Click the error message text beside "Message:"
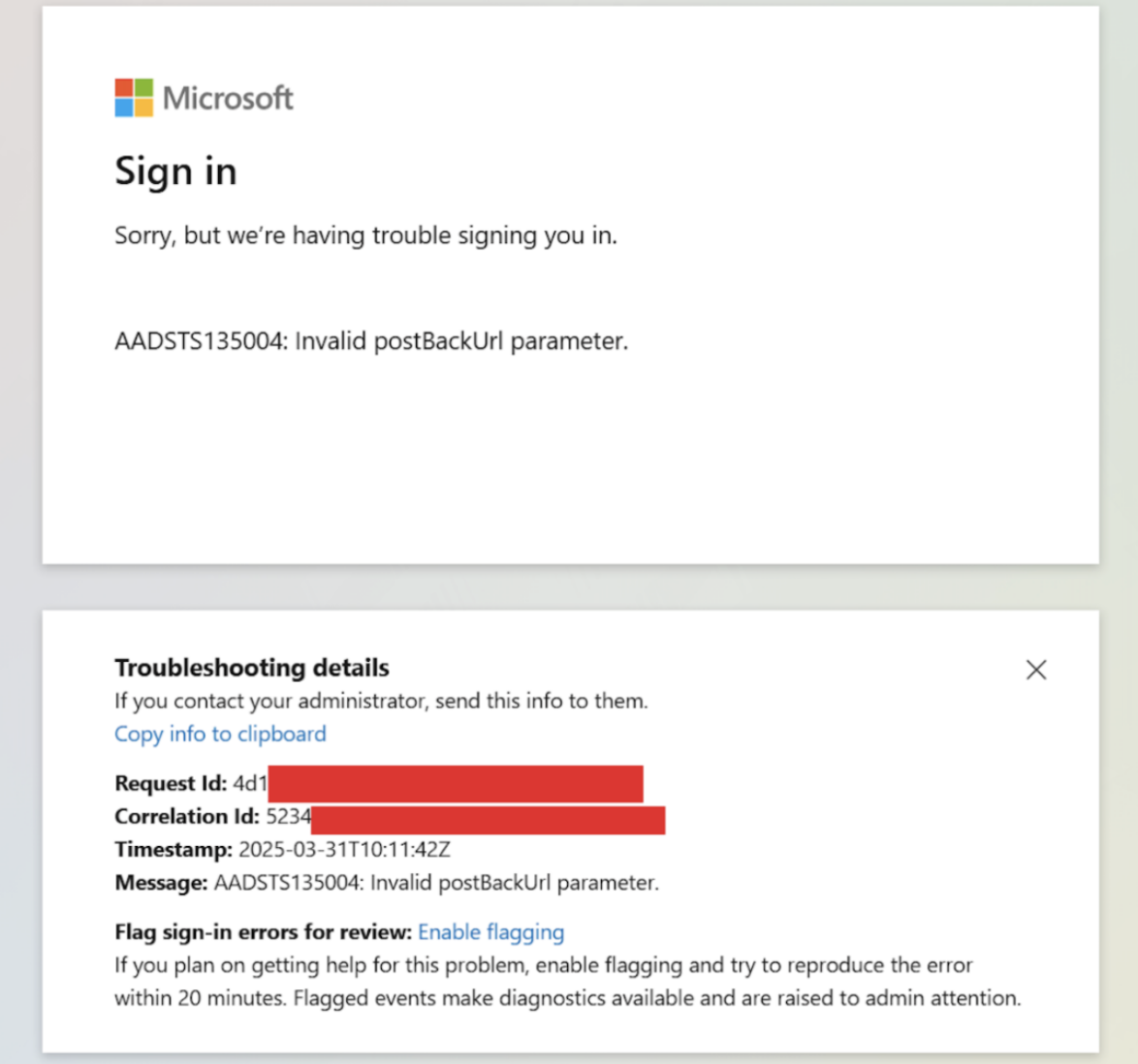1138x1064 pixels. tap(436, 883)
